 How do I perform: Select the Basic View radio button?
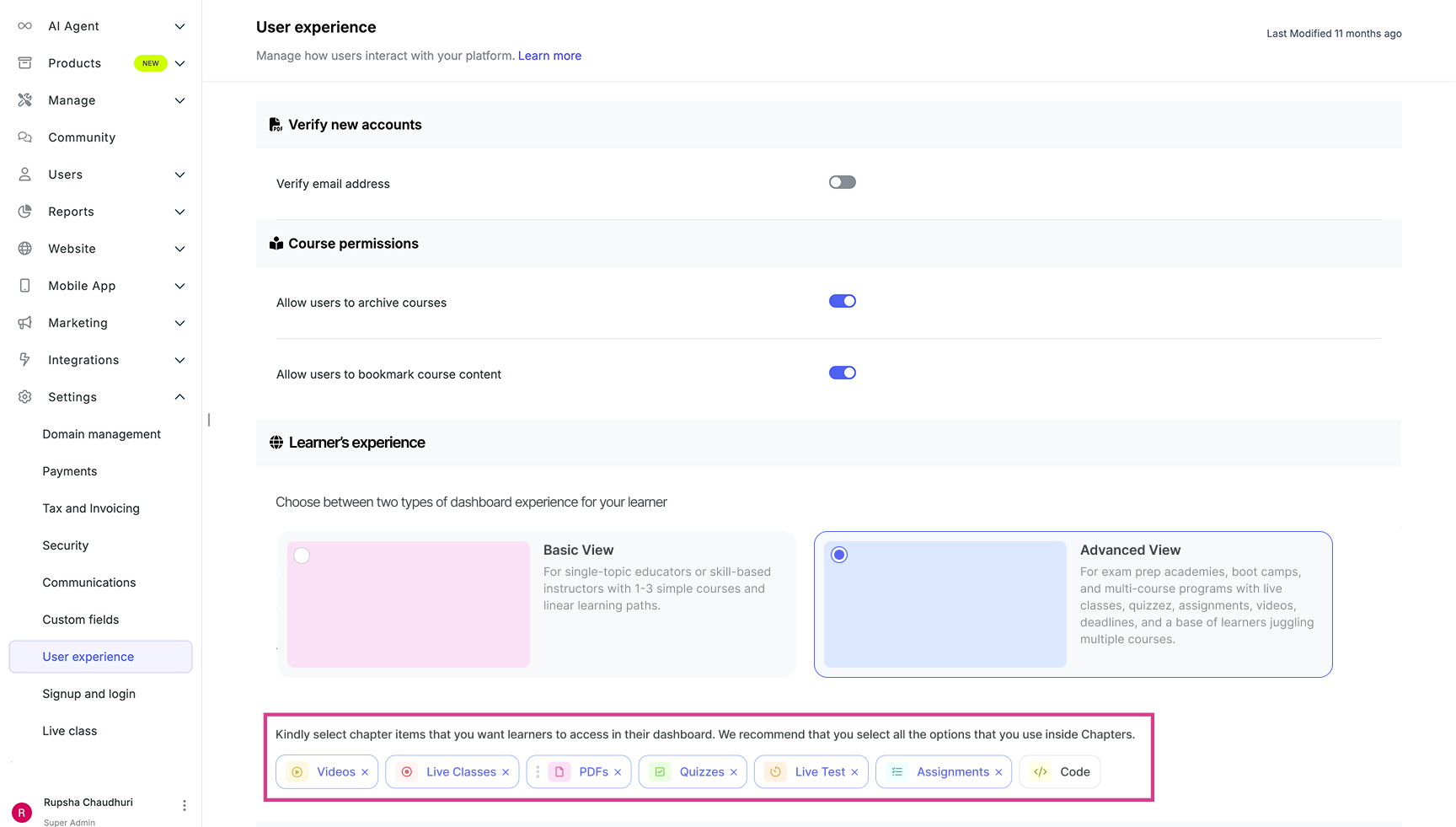[302, 556]
